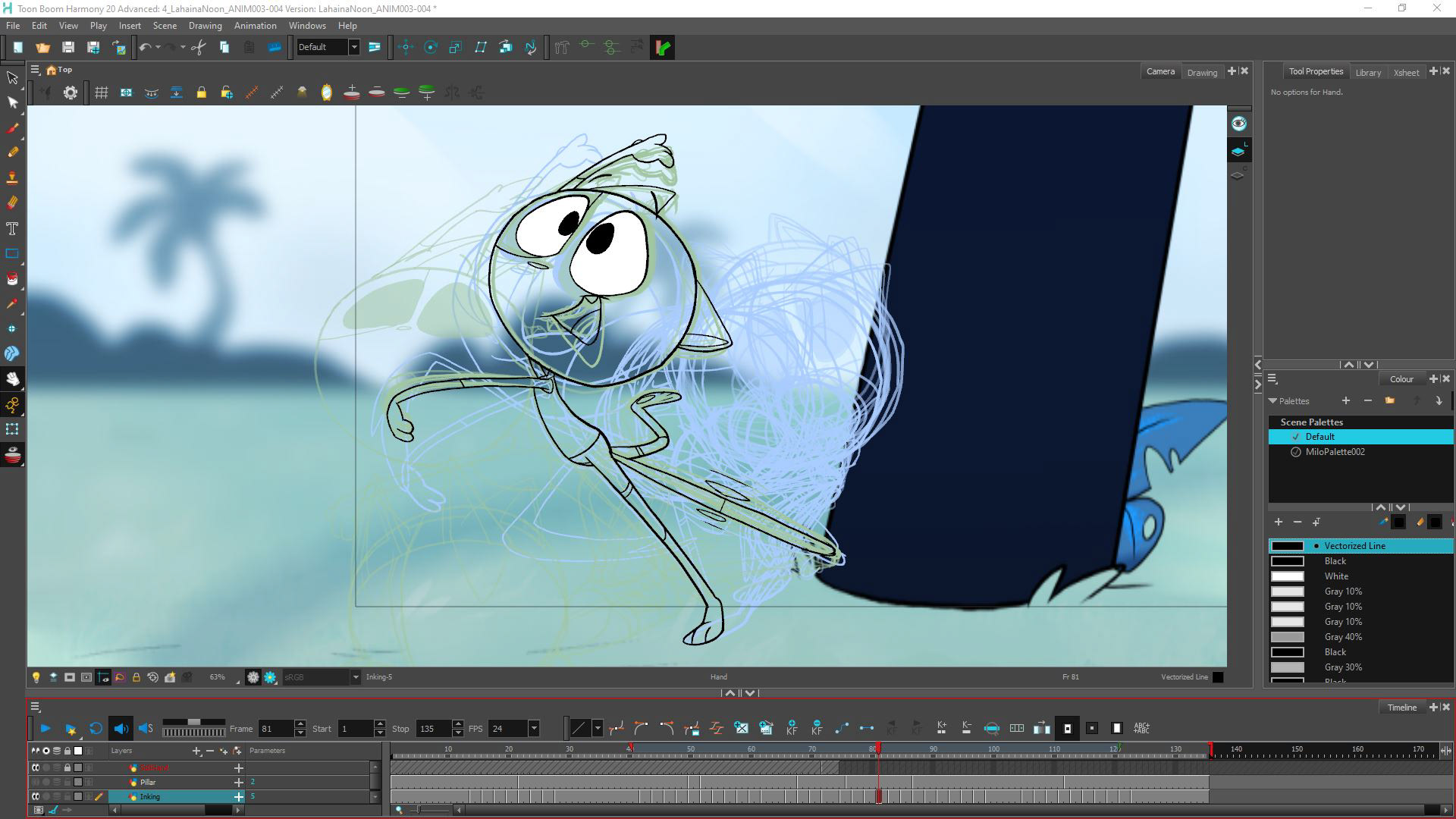Screen dimensions: 1456x819
Task: Show the grid in Camera view
Action: tap(101, 93)
